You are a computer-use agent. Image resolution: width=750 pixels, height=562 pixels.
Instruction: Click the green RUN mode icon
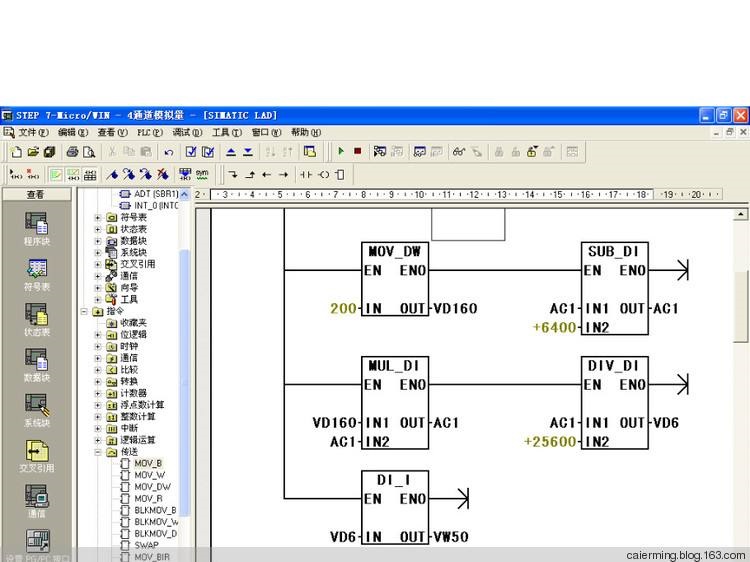[341, 151]
